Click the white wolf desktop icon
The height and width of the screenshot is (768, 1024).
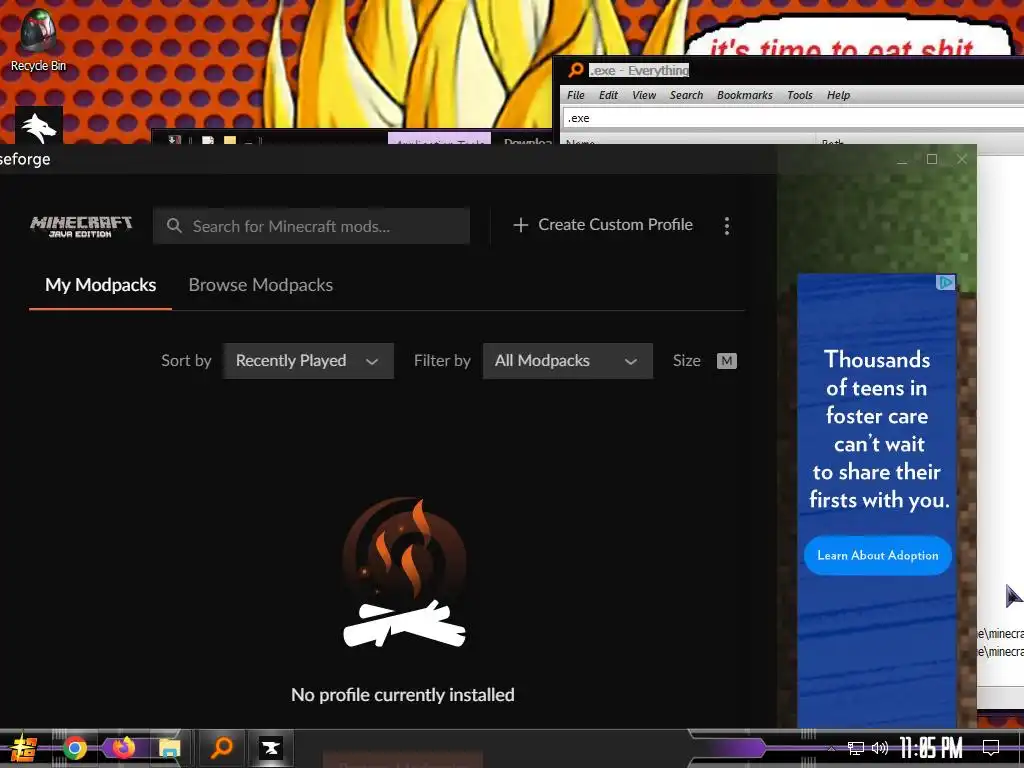[x=39, y=126]
